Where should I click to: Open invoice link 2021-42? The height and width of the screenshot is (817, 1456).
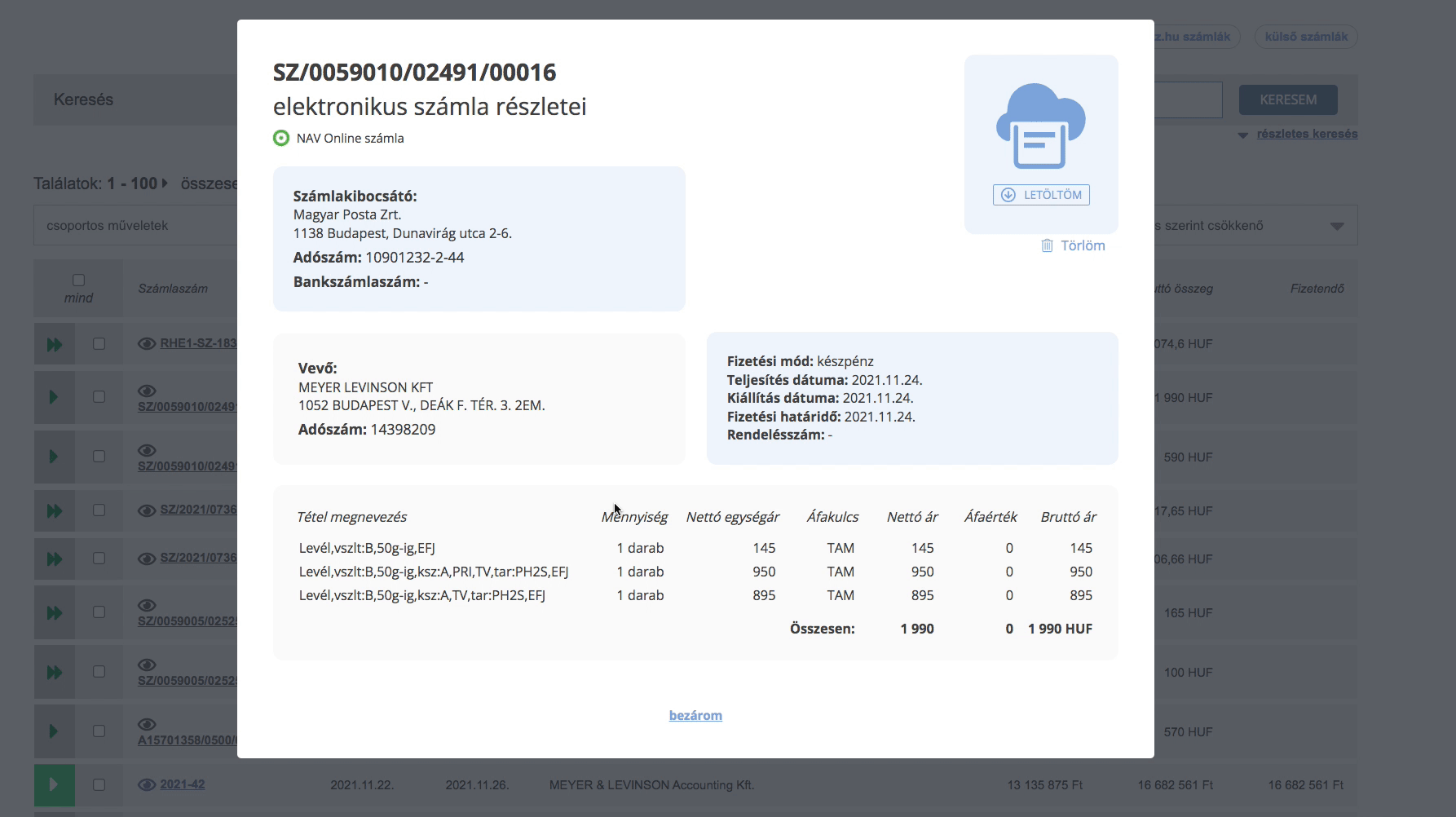[183, 784]
